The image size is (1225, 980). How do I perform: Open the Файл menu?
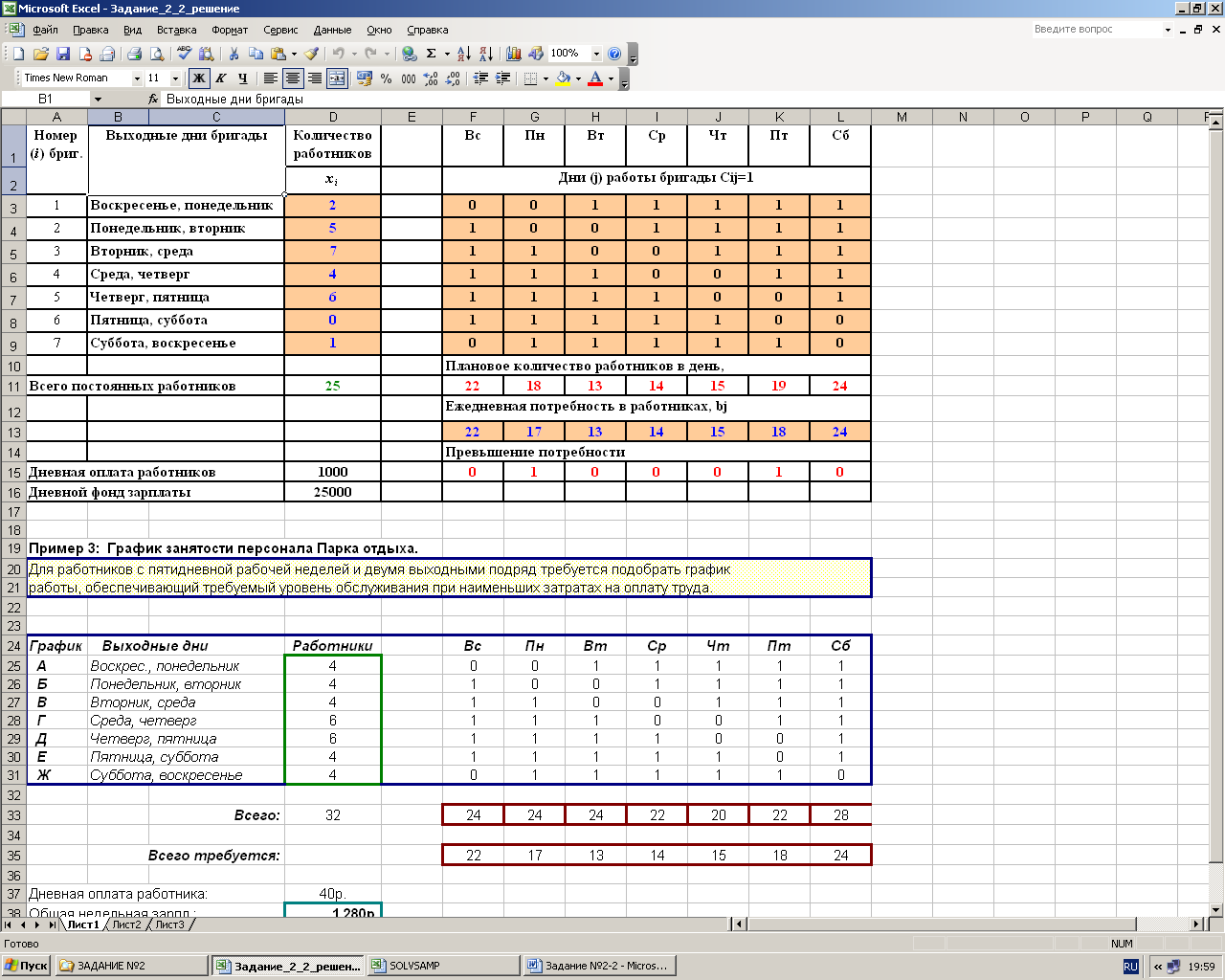45,30
